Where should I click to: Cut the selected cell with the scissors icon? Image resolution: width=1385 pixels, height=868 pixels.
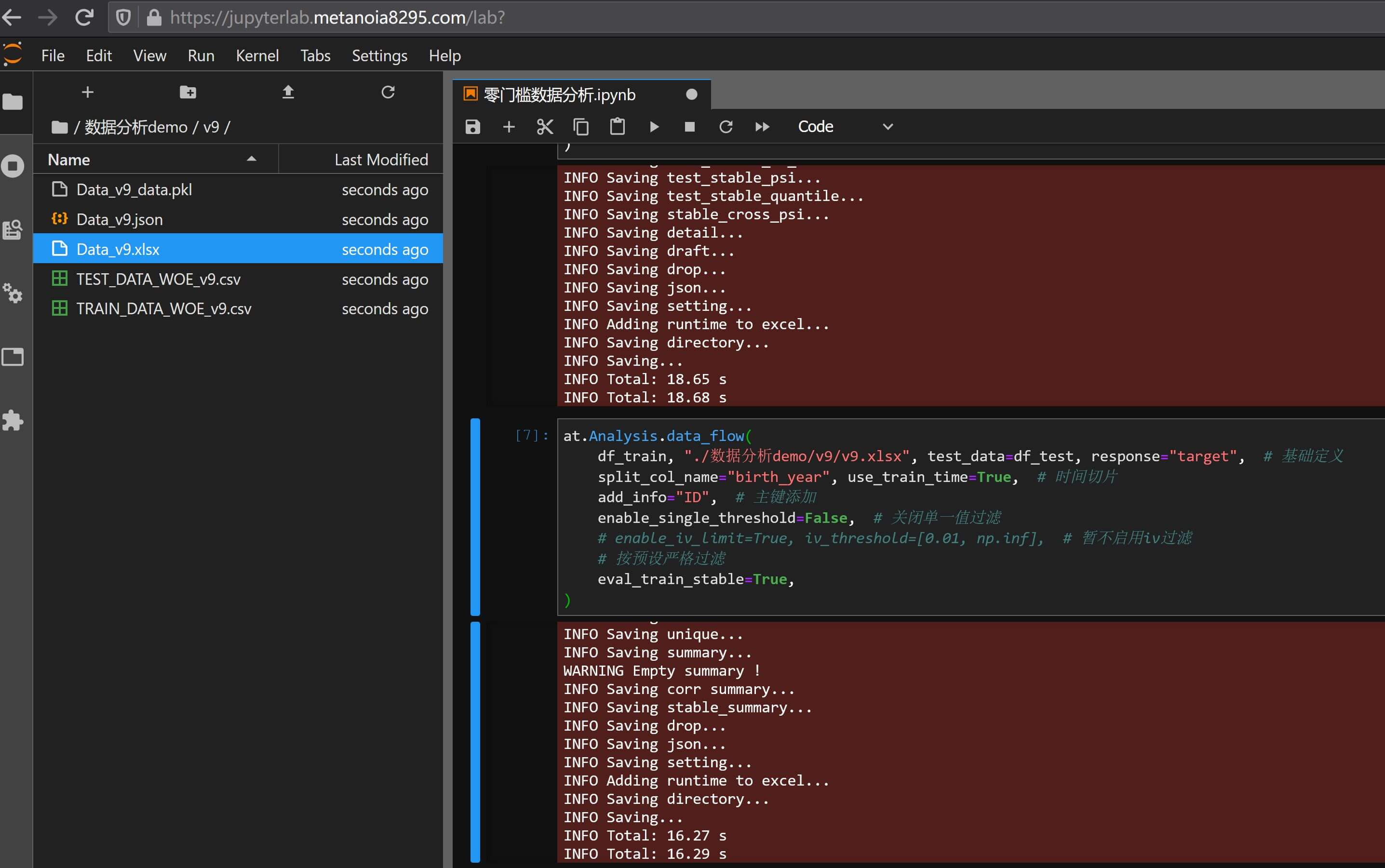(544, 126)
